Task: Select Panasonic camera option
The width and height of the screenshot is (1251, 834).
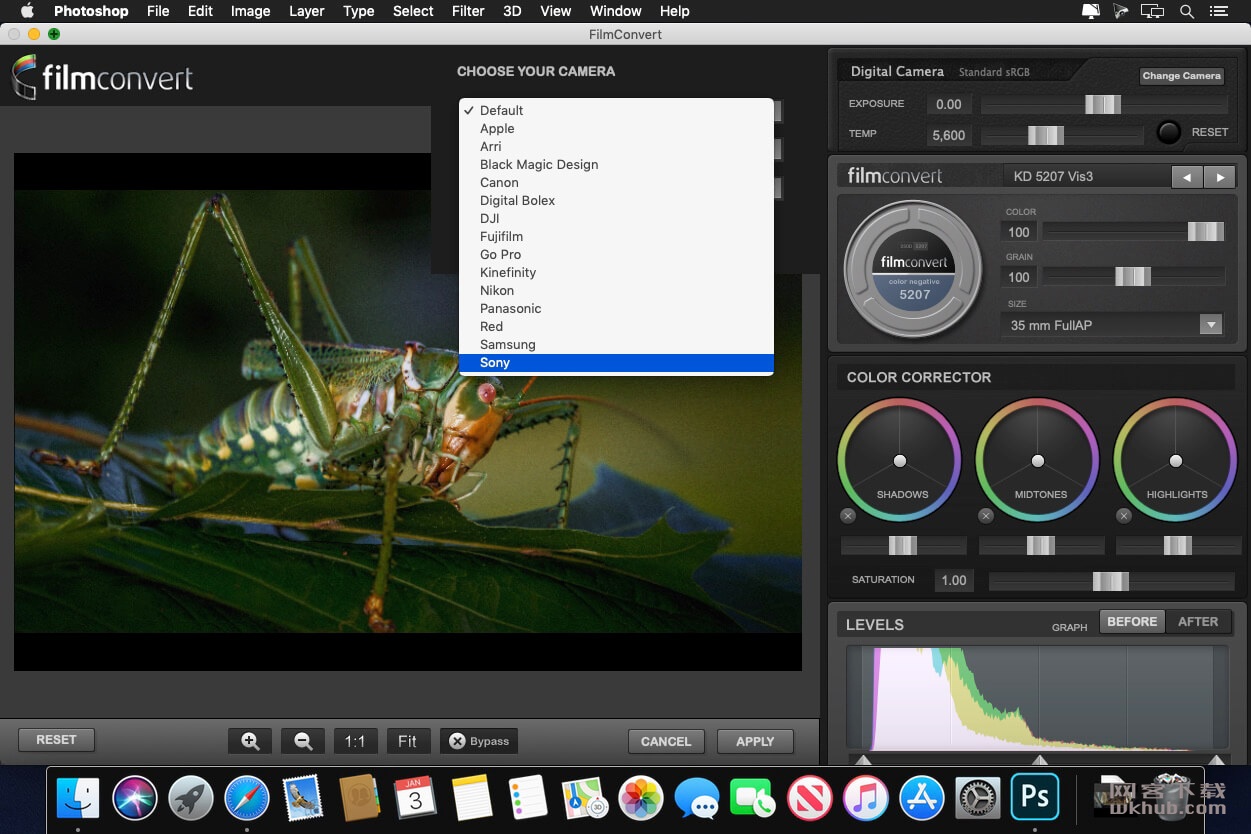Action: click(x=616, y=308)
